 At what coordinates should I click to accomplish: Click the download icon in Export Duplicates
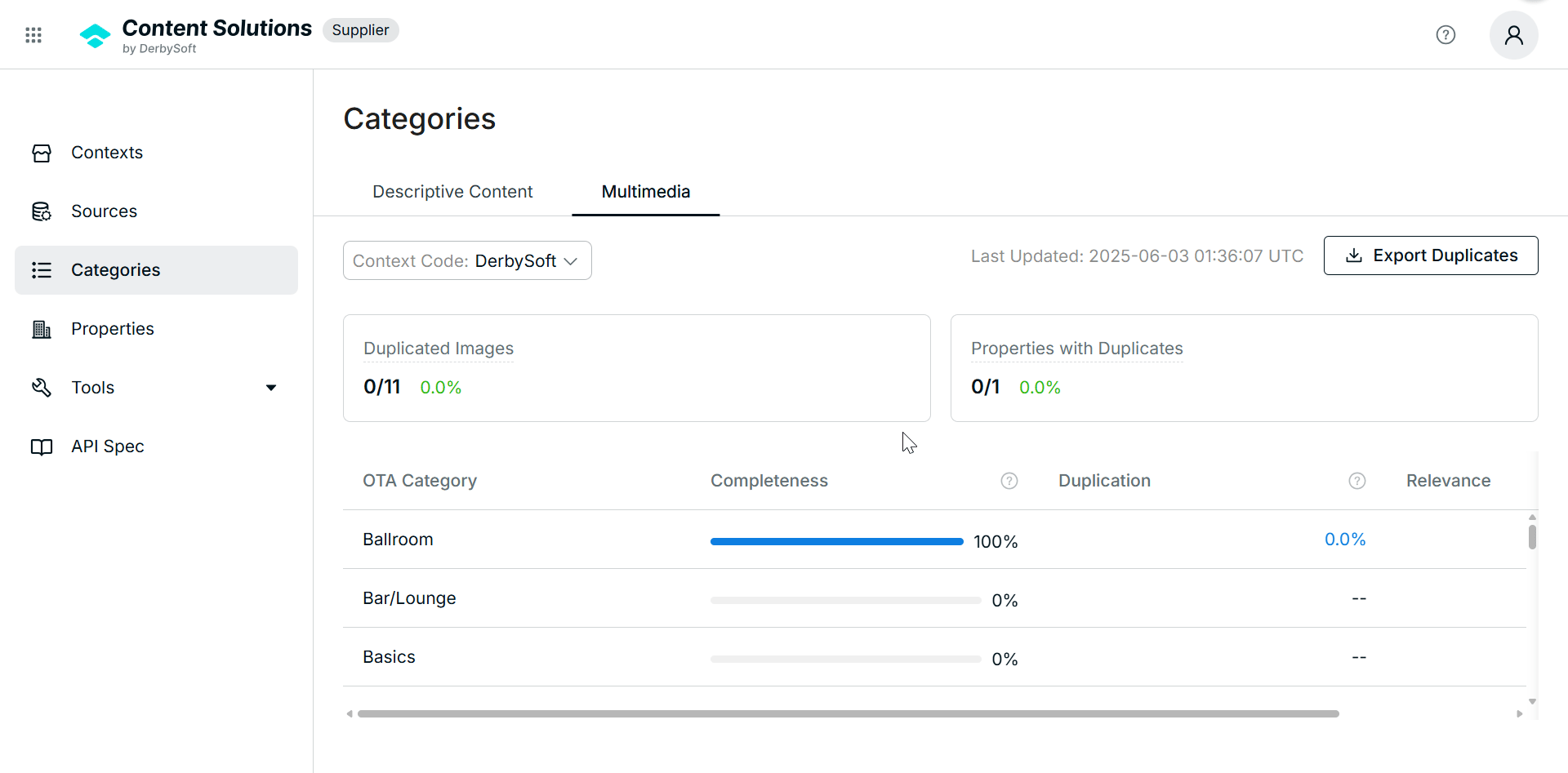[1354, 255]
